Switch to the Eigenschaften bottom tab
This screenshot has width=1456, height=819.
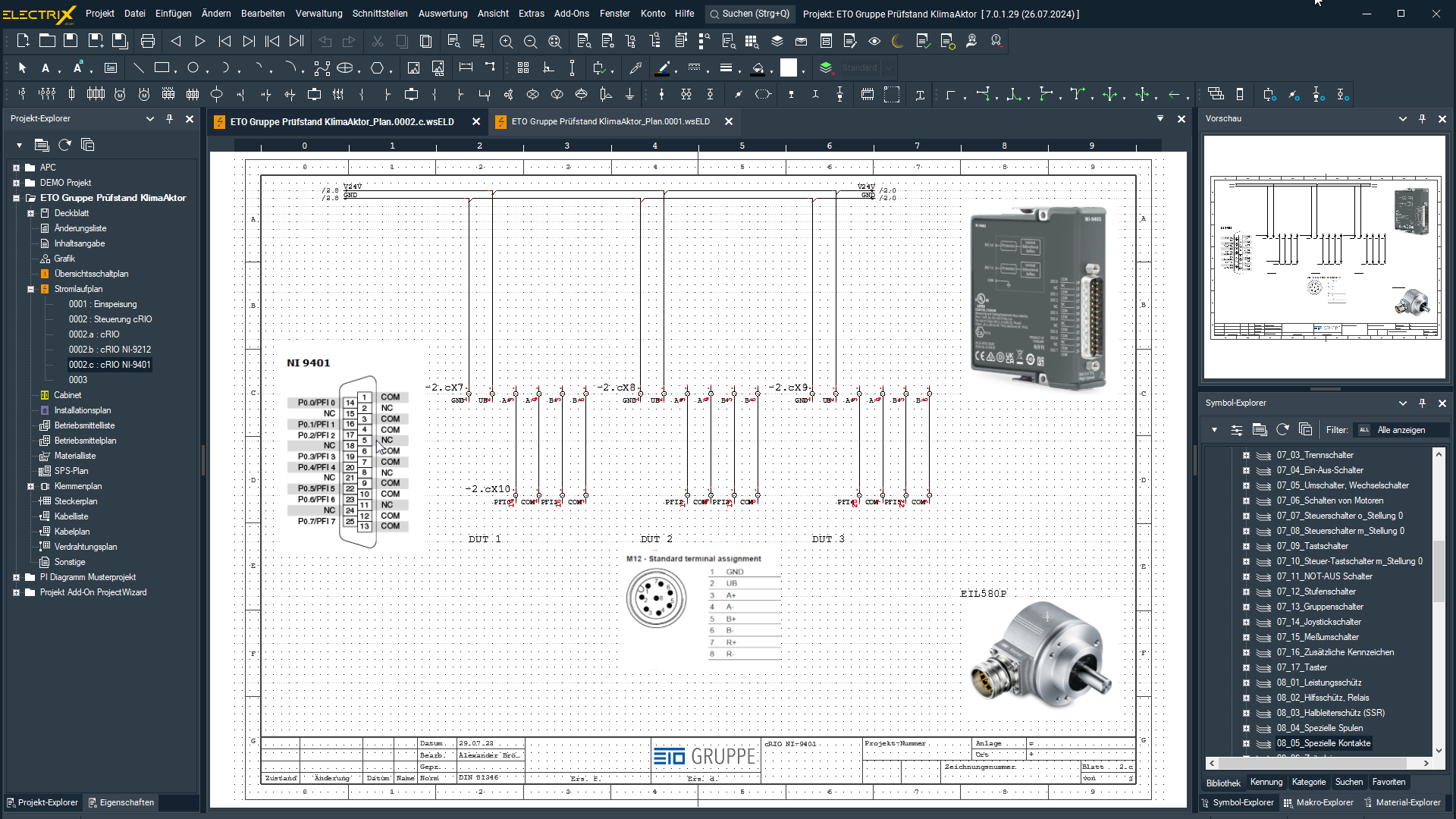121,802
